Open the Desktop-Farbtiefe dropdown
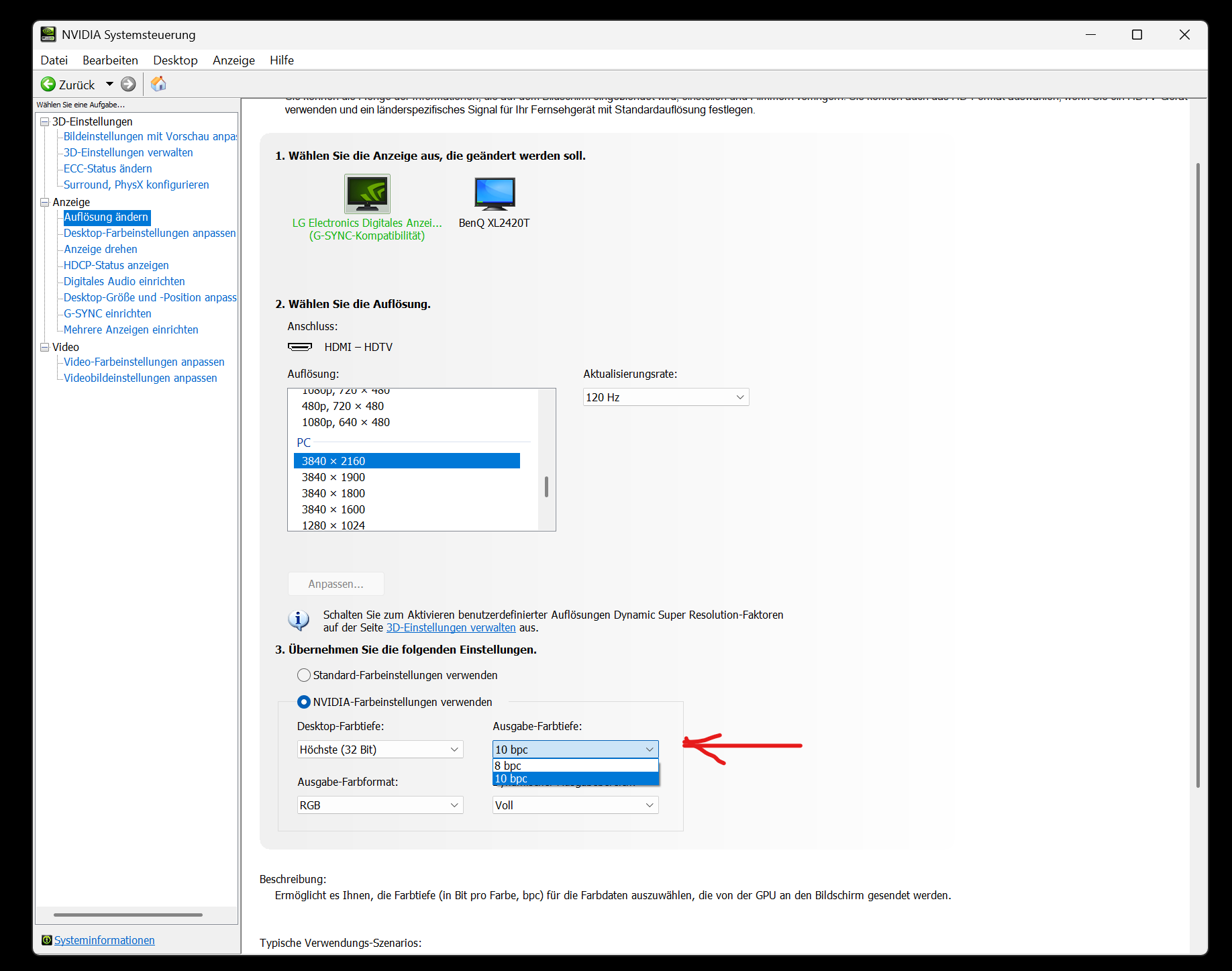 click(380, 750)
